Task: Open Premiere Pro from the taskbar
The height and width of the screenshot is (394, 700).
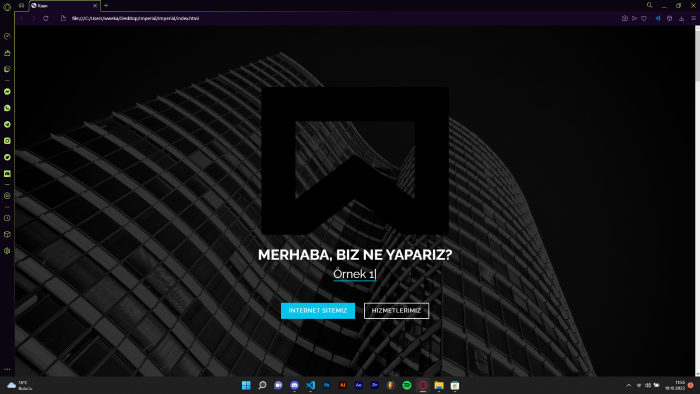Action: coord(375,385)
